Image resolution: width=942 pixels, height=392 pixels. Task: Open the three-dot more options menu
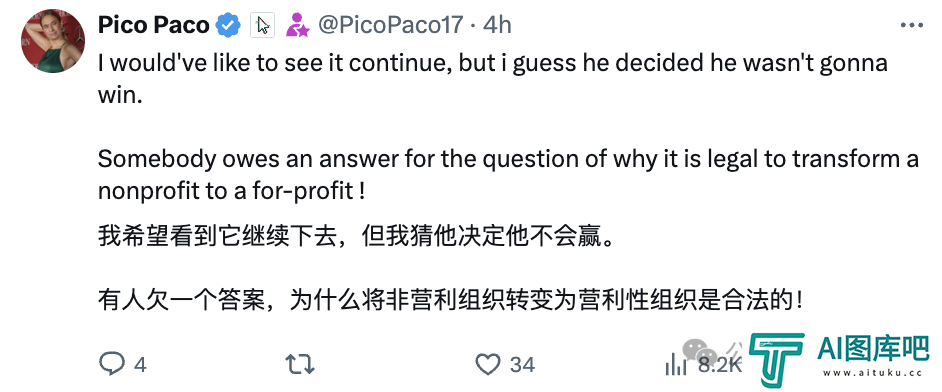coord(911,25)
